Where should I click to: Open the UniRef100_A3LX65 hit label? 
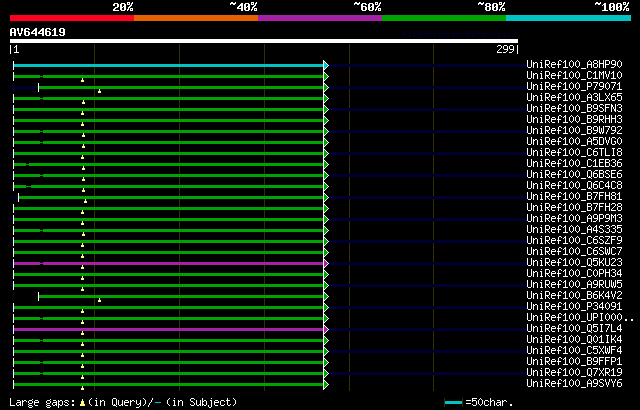coord(574,98)
